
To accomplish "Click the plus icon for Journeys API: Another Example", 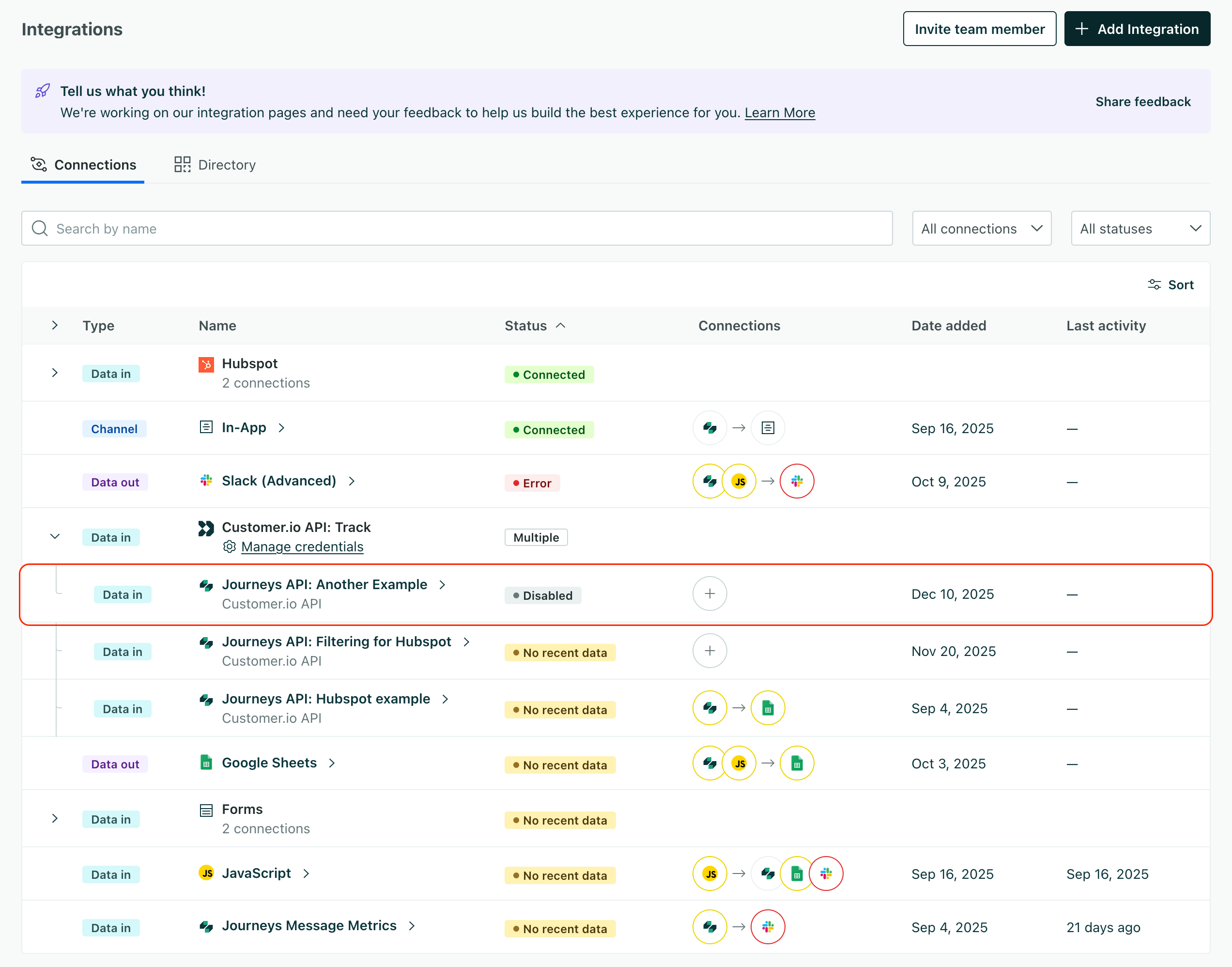I will (x=709, y=593).
